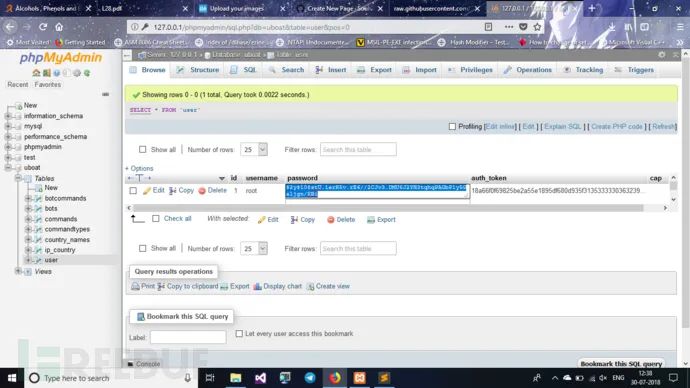This screenshot has height=388, width=690.
Task: Click the browser back arrow
Action: [10, 27]
